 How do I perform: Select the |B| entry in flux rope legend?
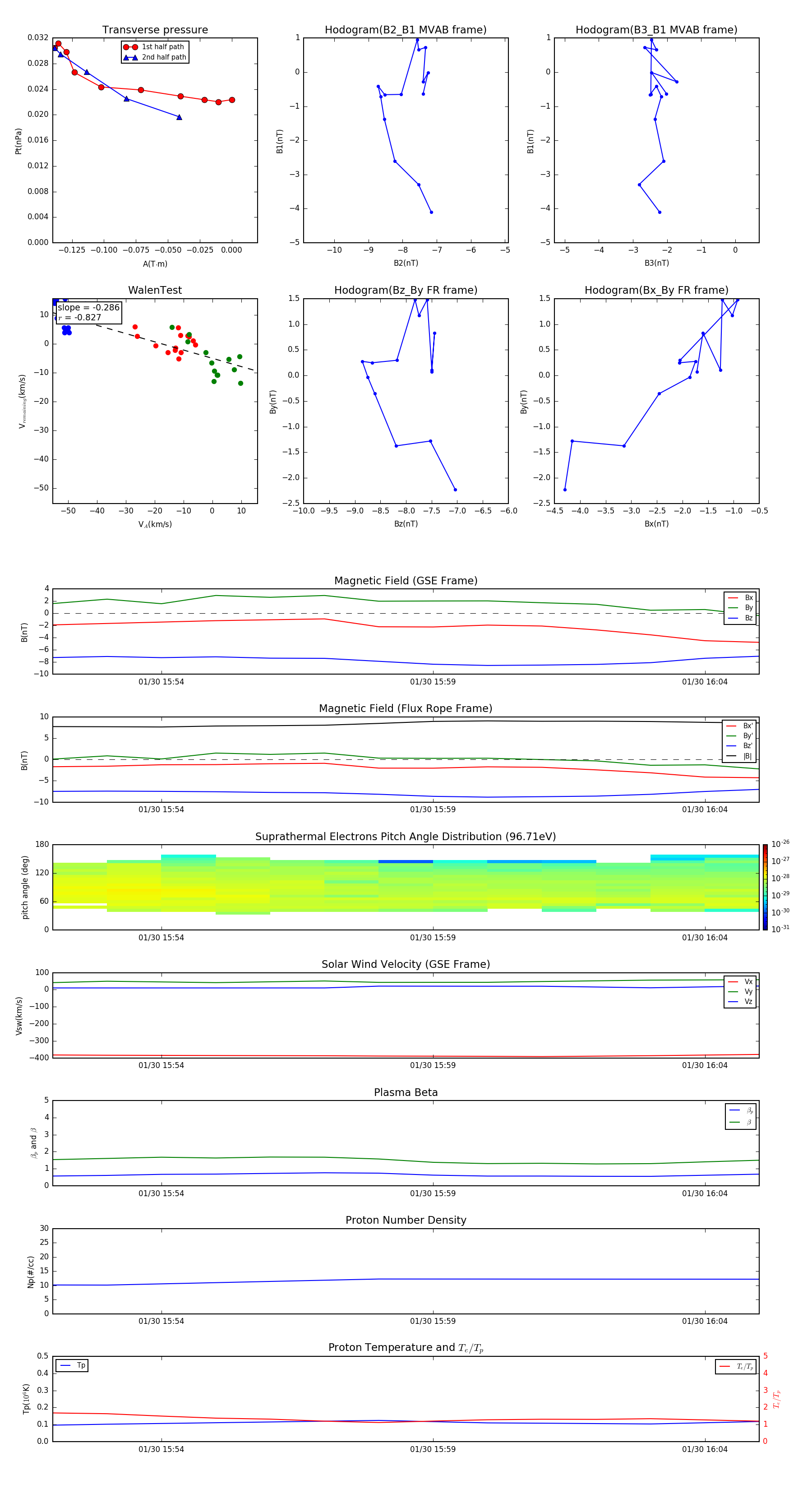point(739,756)
